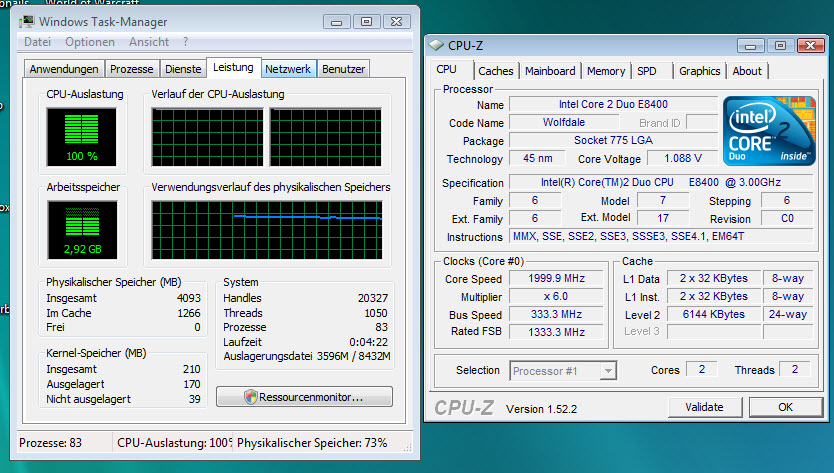Switch to the Prozesse tab
Screen dimensions: 834x473
(x=131, y=69)
